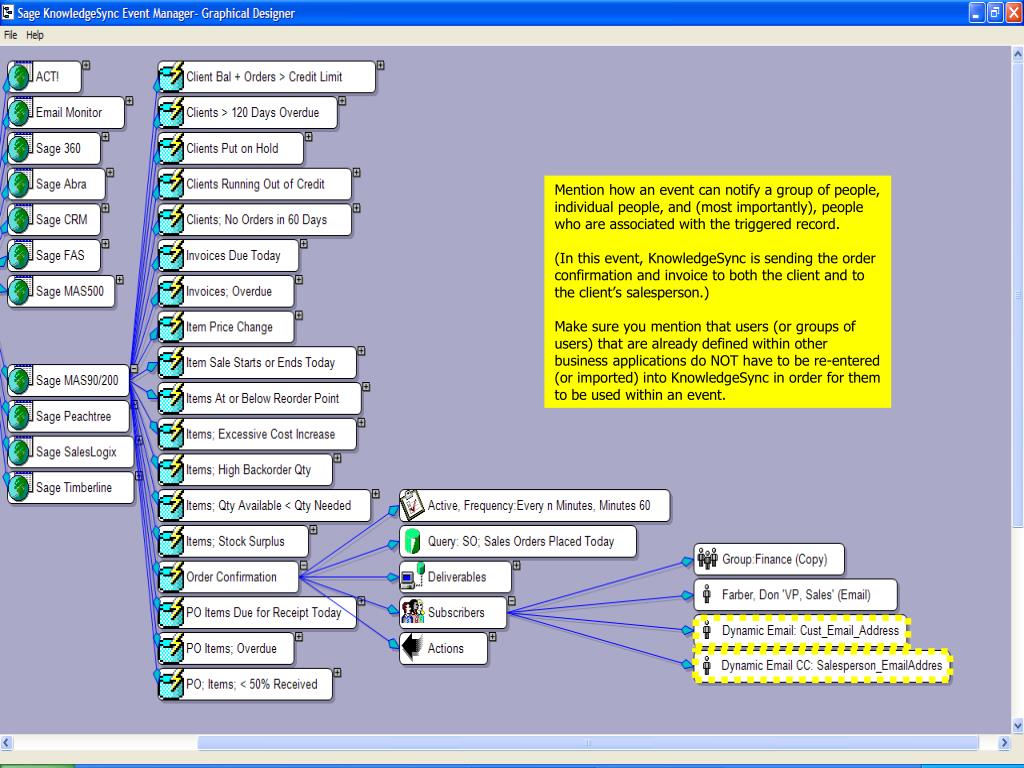The height and width of the screenshot is (768, 1024).
Task: Select Item Sale Starts or Ends Today
Action: pyautogui.click(x=257, y=363)
